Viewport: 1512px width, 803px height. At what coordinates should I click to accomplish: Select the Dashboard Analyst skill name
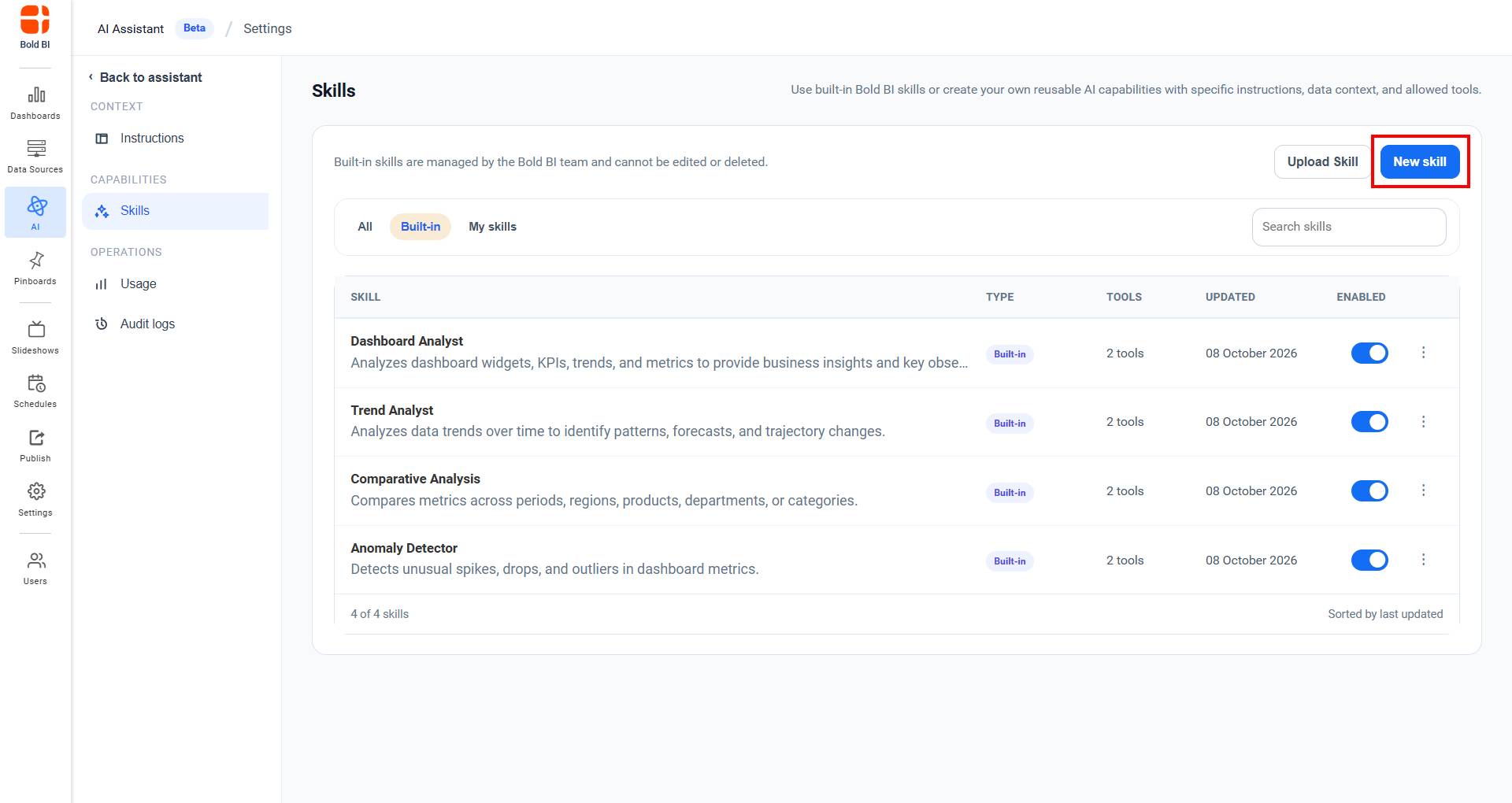pyautogui.click(x=406, y=341)
